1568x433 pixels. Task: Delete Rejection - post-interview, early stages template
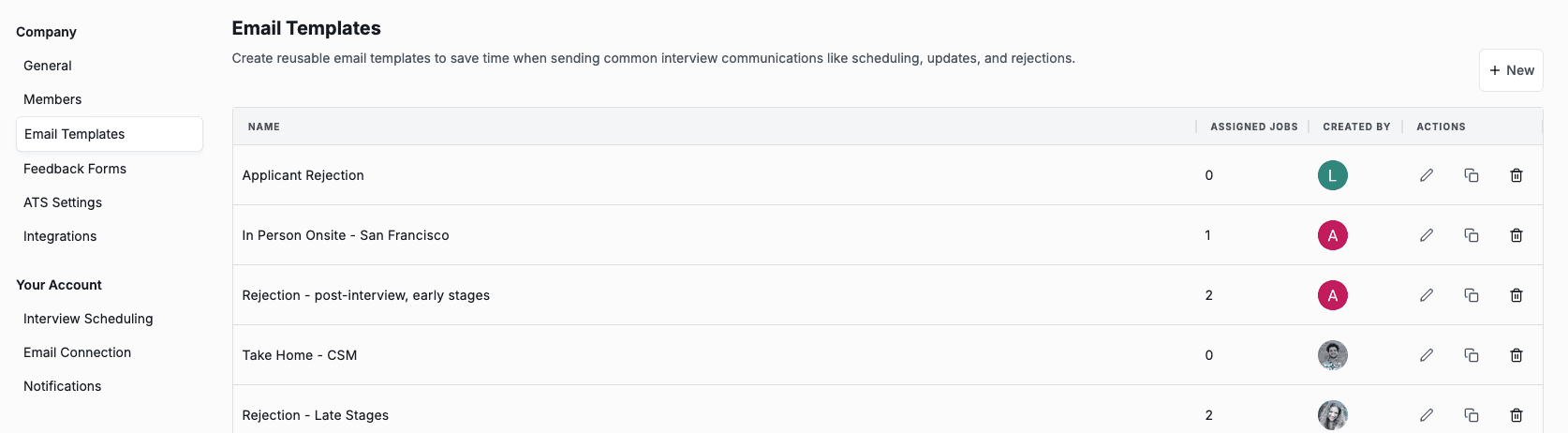(x=1516, y=295)
